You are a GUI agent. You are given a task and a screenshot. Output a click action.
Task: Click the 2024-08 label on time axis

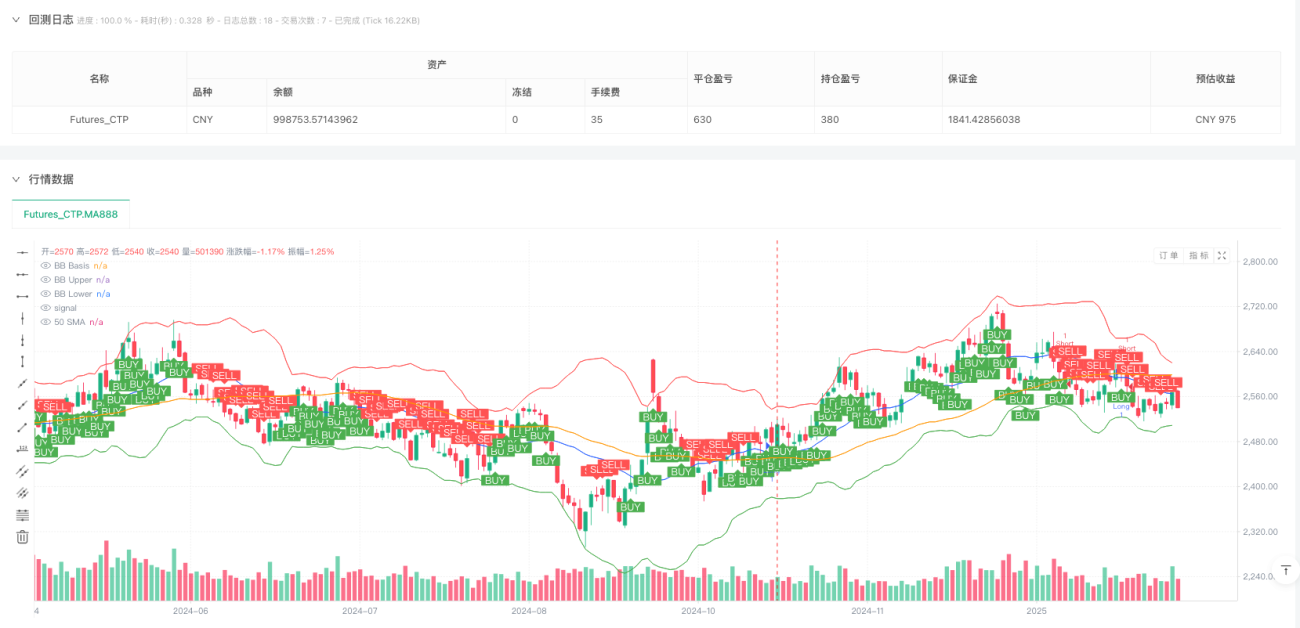[529, 610]
